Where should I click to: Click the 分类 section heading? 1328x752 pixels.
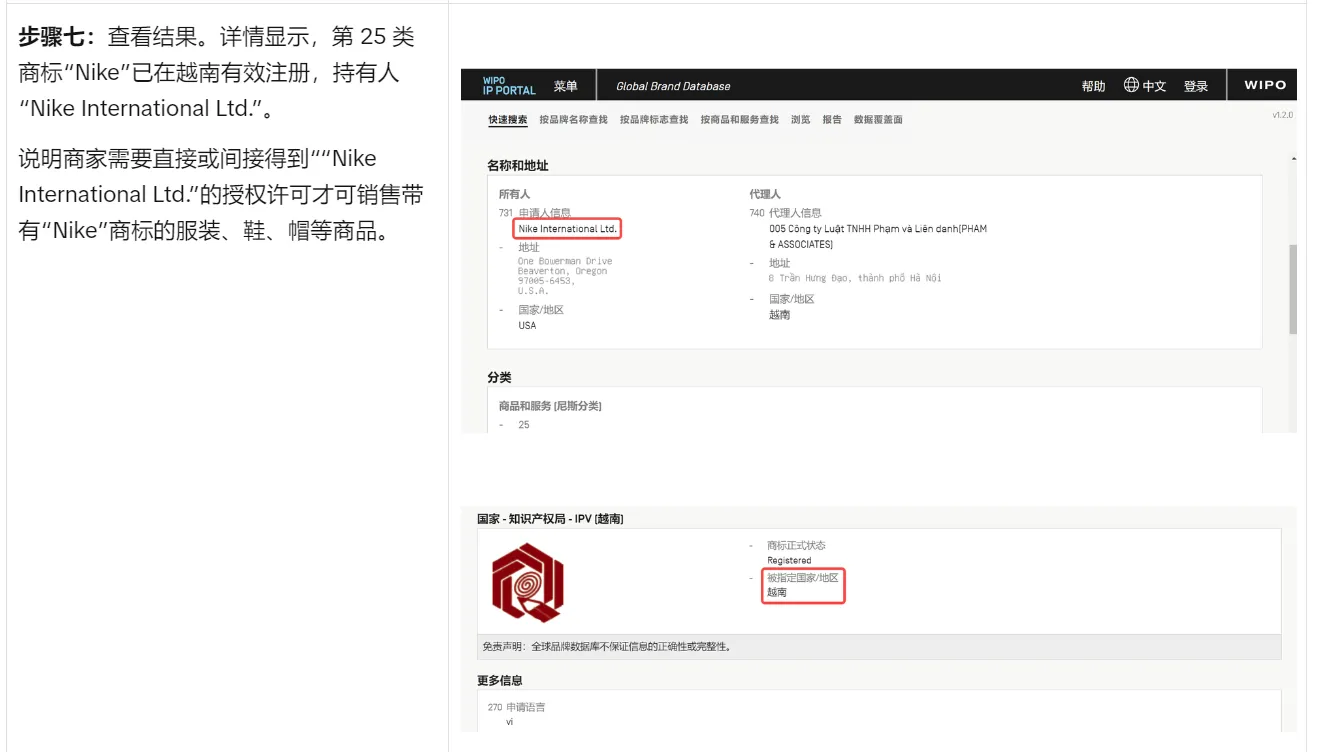point(499,377)
